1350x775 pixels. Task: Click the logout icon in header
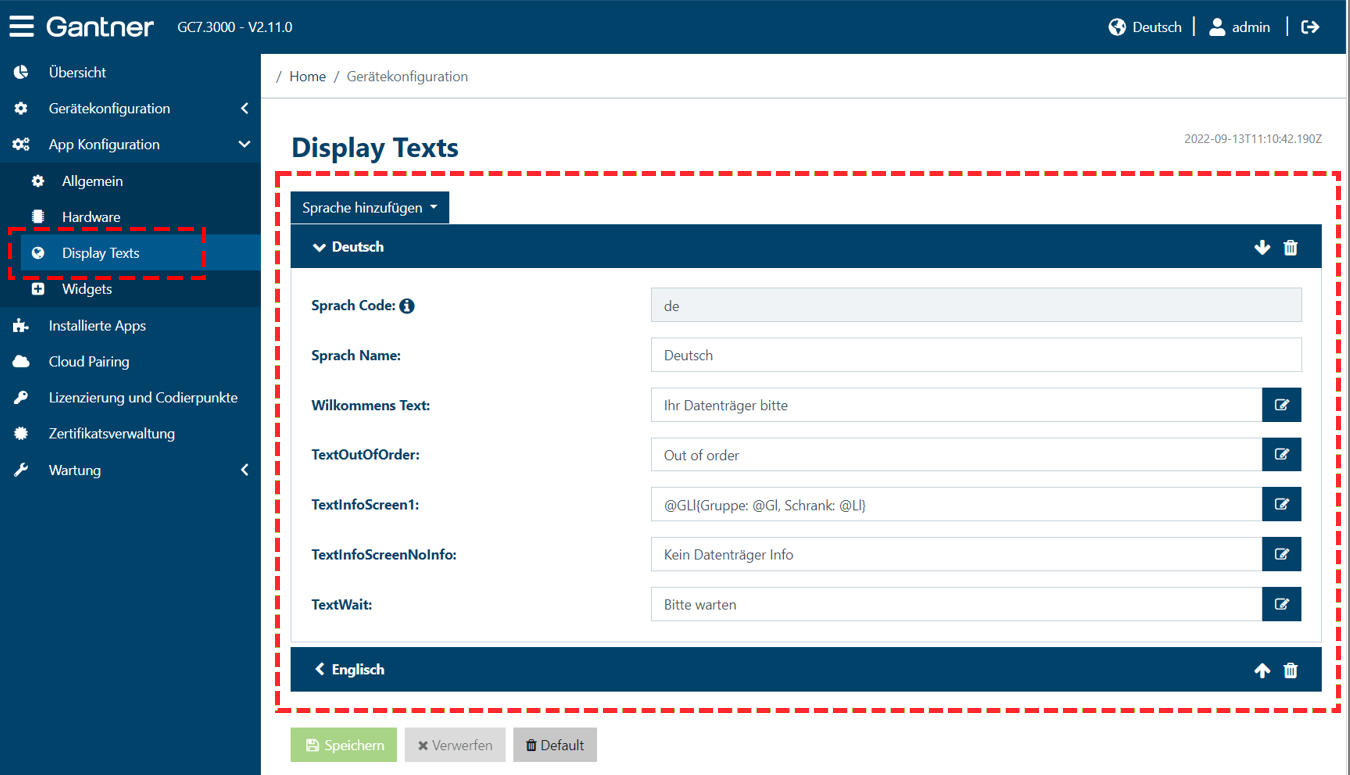pyautogui.click(x=1310, y=27)
